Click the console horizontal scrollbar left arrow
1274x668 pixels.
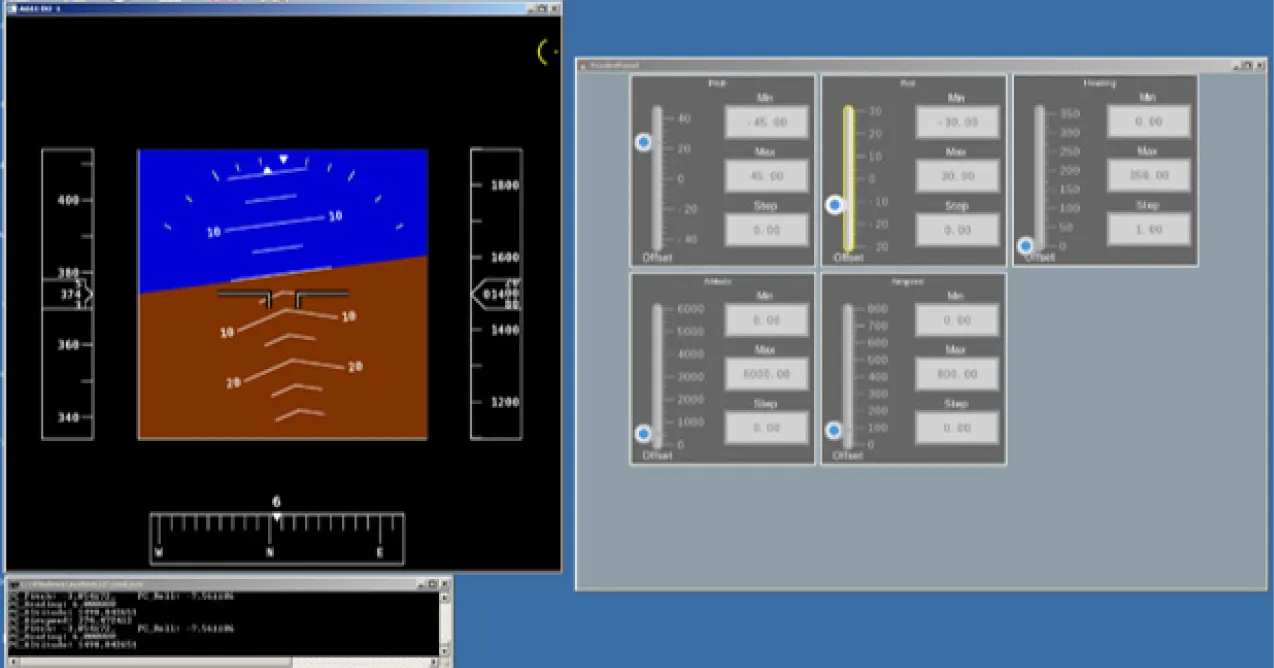coord(12,661)
